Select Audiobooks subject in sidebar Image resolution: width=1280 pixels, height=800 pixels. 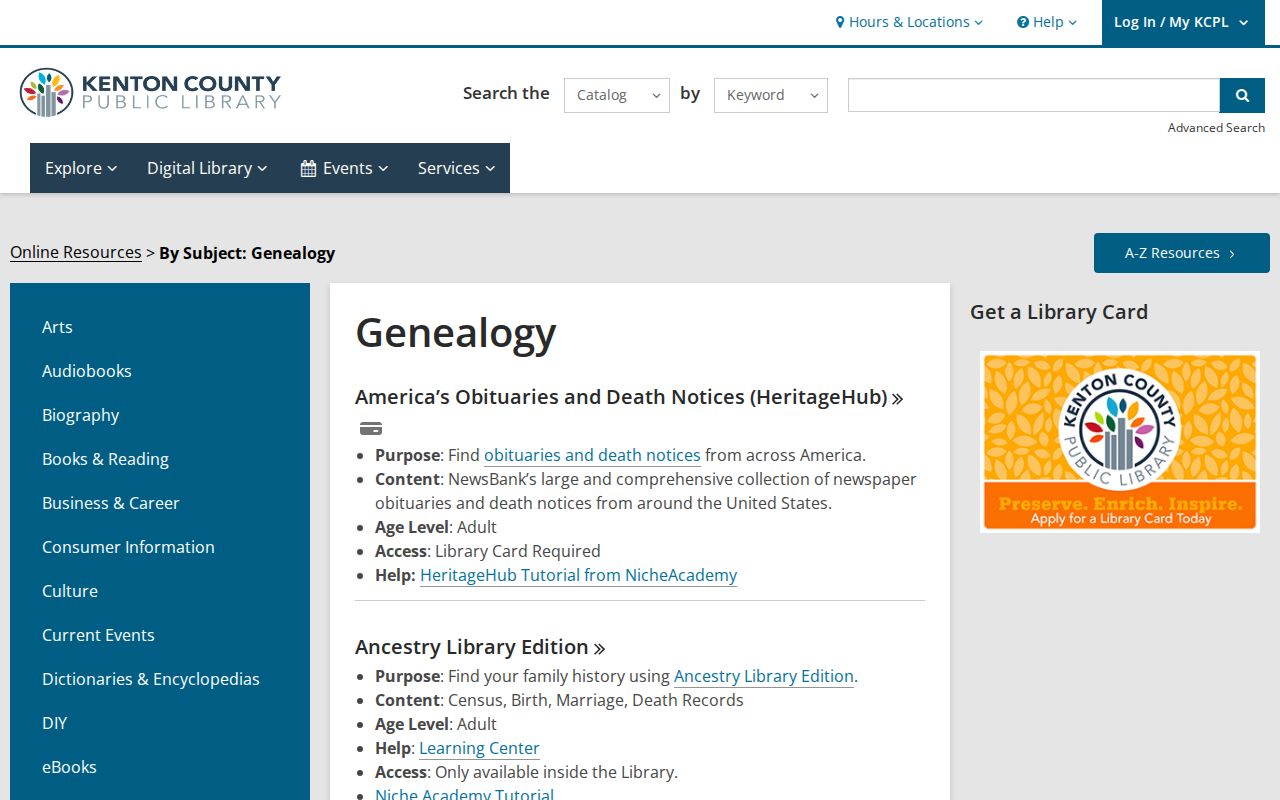pyautogui.click(x=87, y=371)
